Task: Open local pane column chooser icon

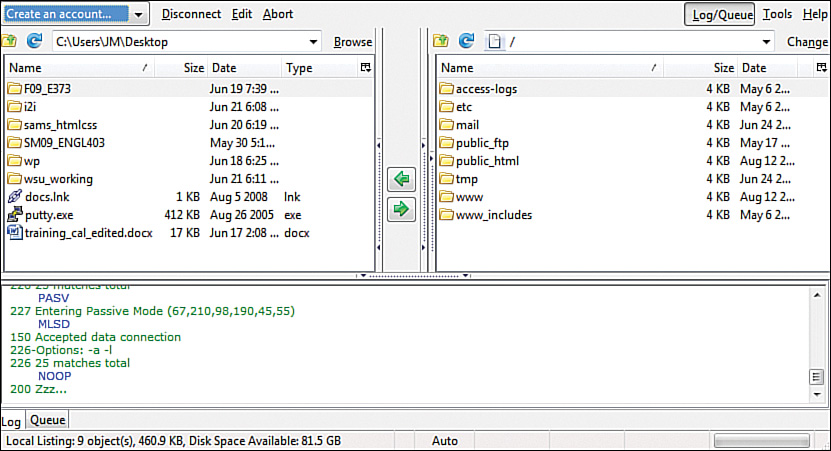Action: click(x=366, y=67)
